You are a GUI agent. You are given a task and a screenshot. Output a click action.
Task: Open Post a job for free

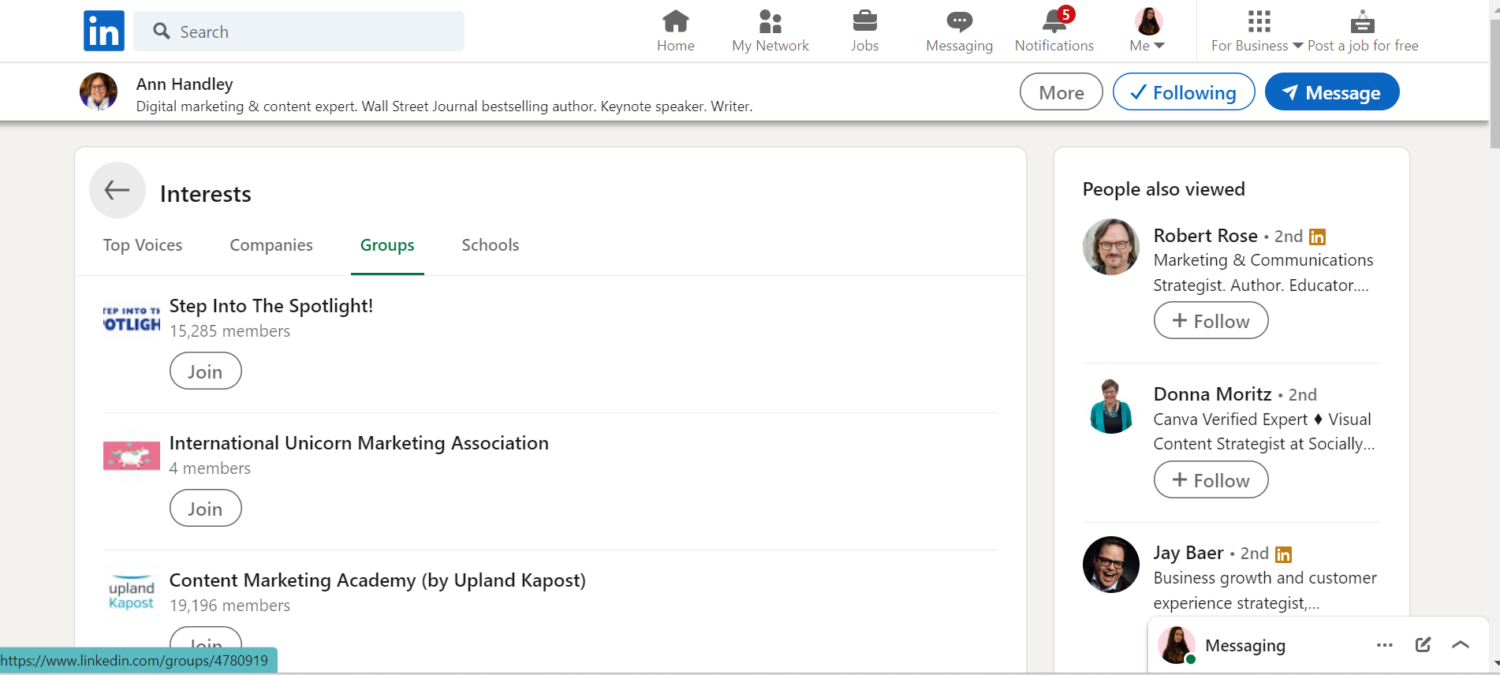1362,31
